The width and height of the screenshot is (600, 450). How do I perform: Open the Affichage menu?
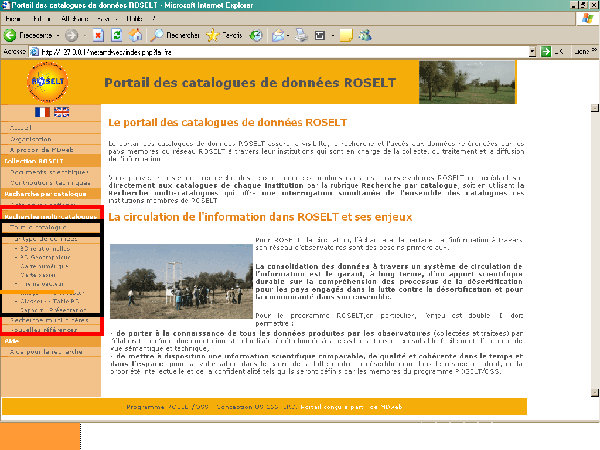(x=75, y=19)
